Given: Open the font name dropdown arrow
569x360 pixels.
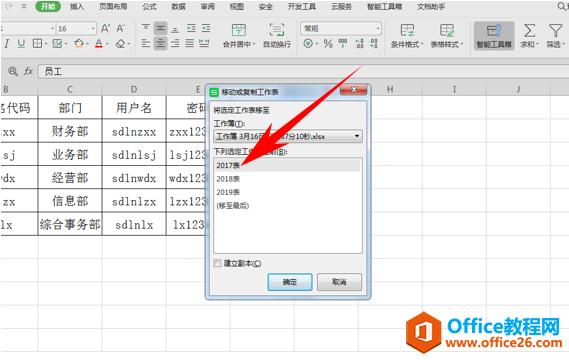Looking at the screenshot, I should (52, 28).
